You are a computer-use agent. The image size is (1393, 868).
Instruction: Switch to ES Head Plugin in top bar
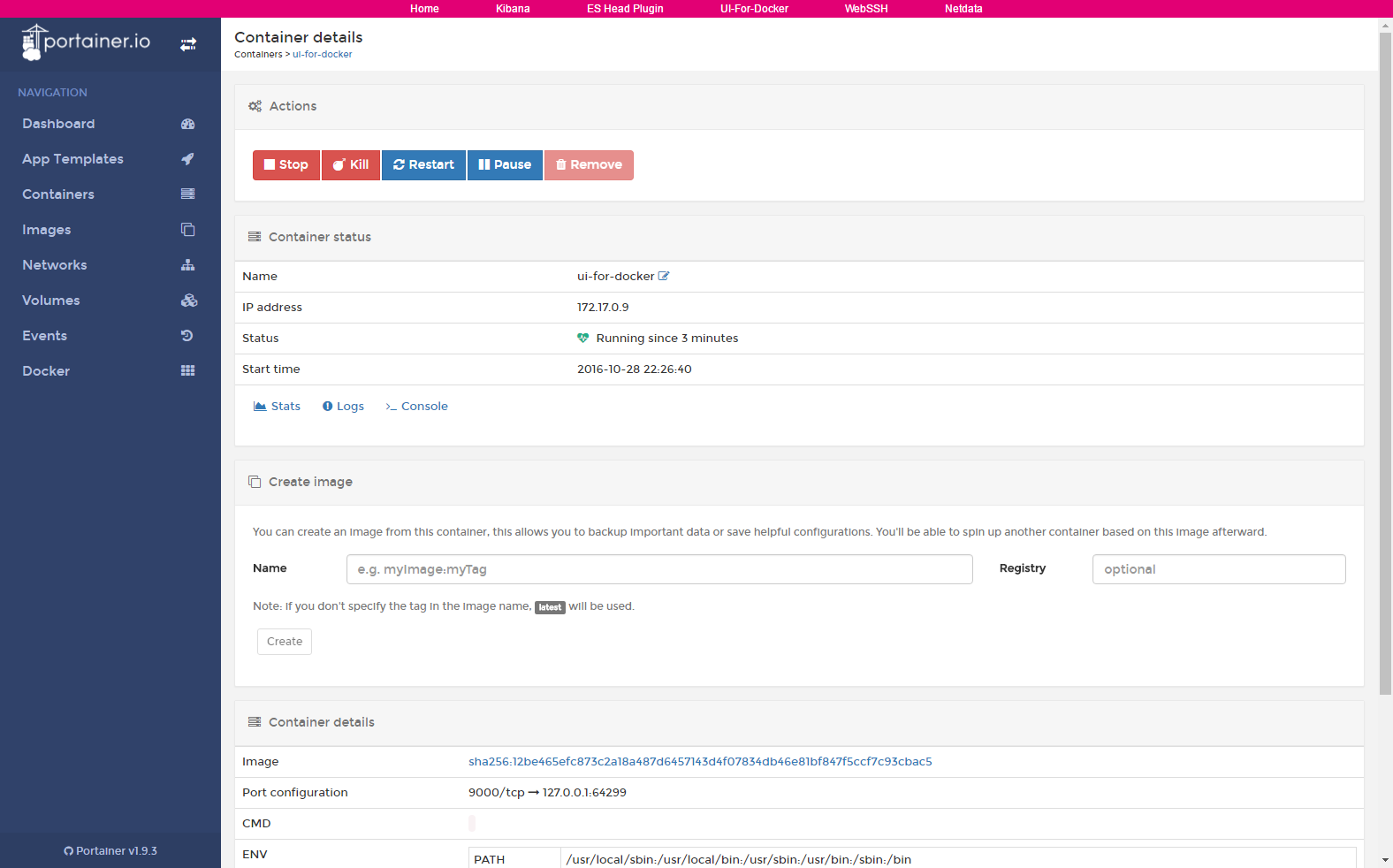[x=625, y=9]
